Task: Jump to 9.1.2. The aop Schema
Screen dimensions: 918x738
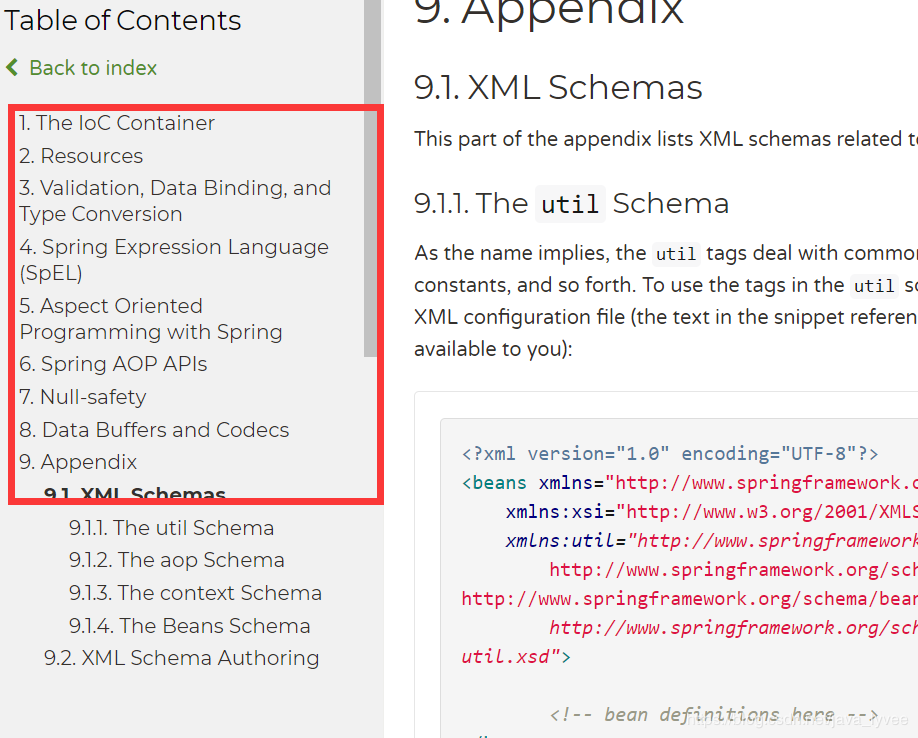Action: (x=176, y=560)
